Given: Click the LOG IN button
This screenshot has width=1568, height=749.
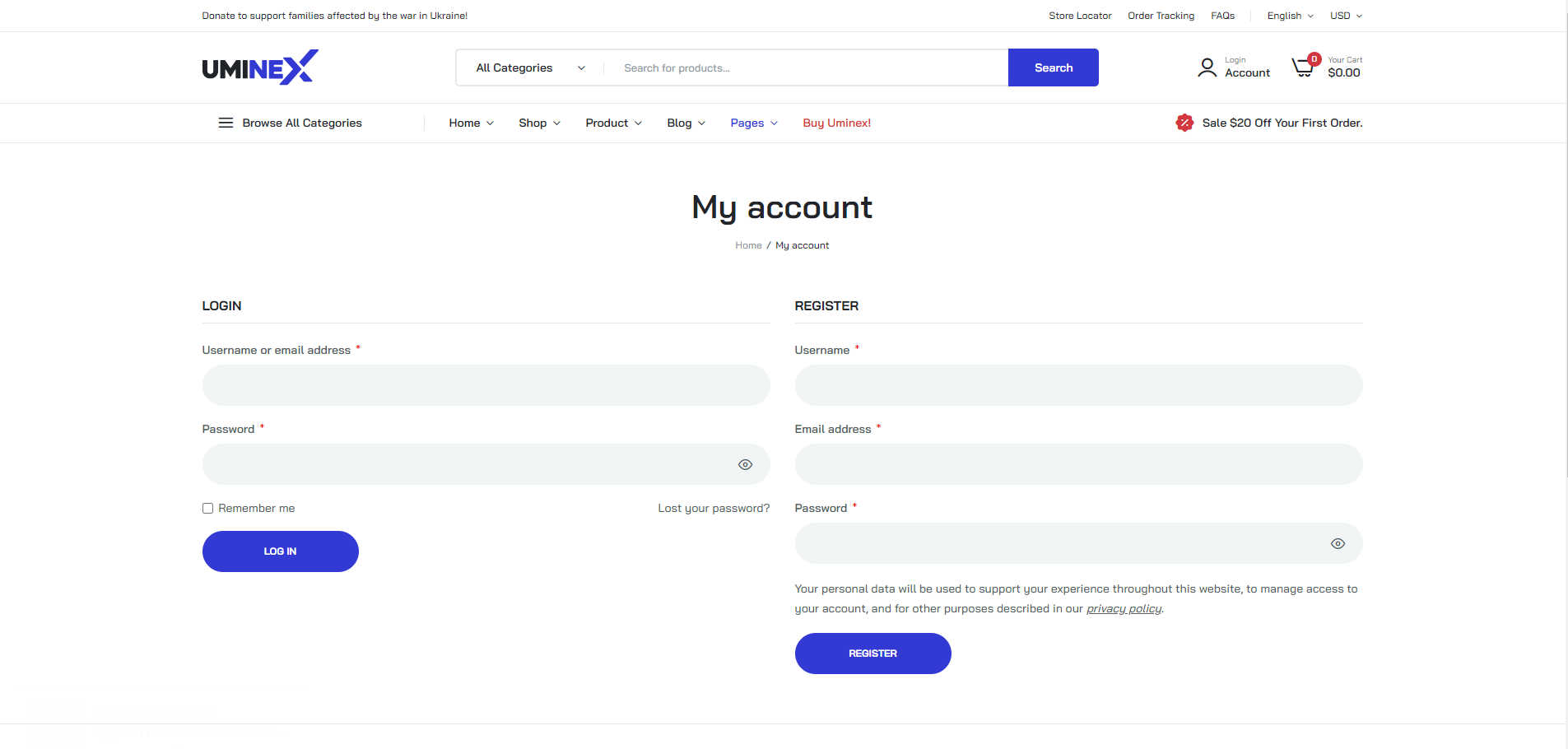Looking at the screenshot, I should (281, 551).
